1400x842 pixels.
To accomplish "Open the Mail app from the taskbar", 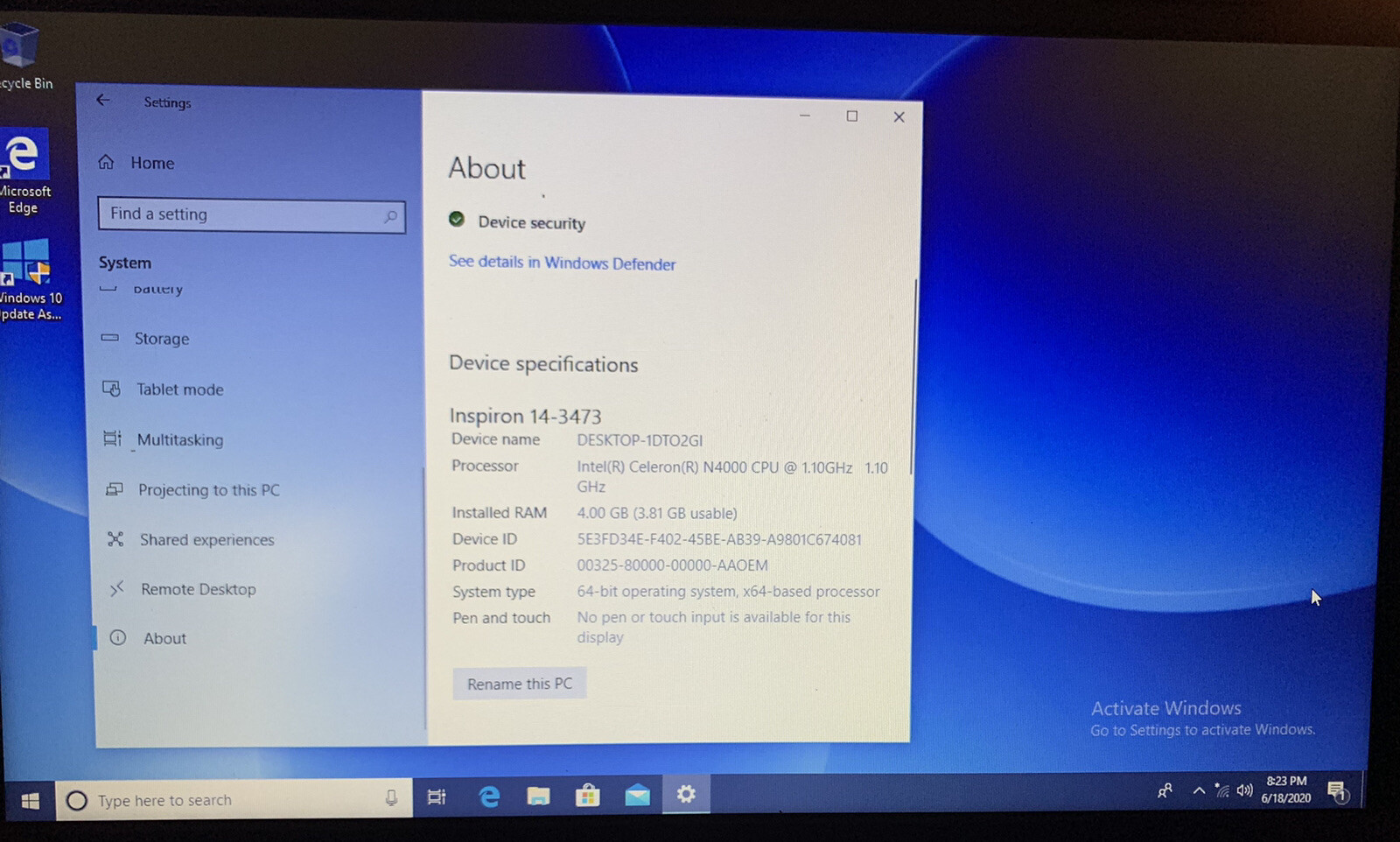I will point(637,795).
